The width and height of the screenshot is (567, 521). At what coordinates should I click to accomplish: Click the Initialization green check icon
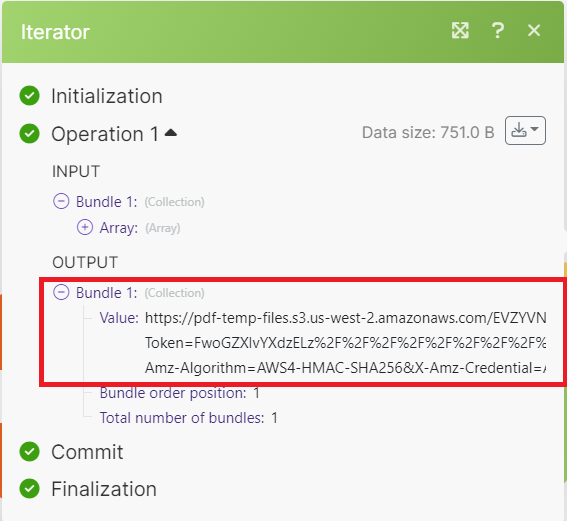(x=29, y=96)
